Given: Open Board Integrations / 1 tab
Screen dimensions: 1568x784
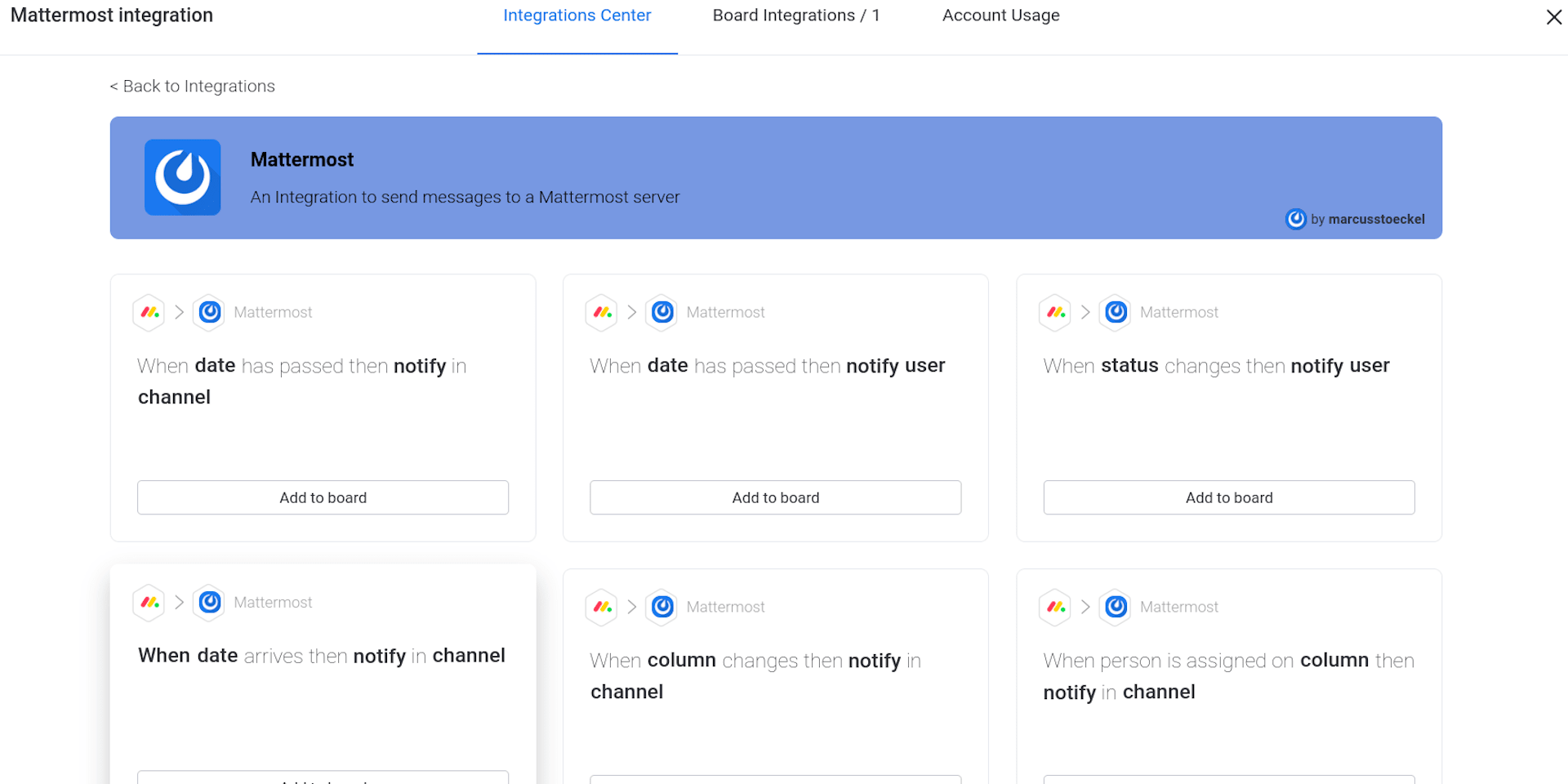Looking at the screenshot, I should point(796,16).
